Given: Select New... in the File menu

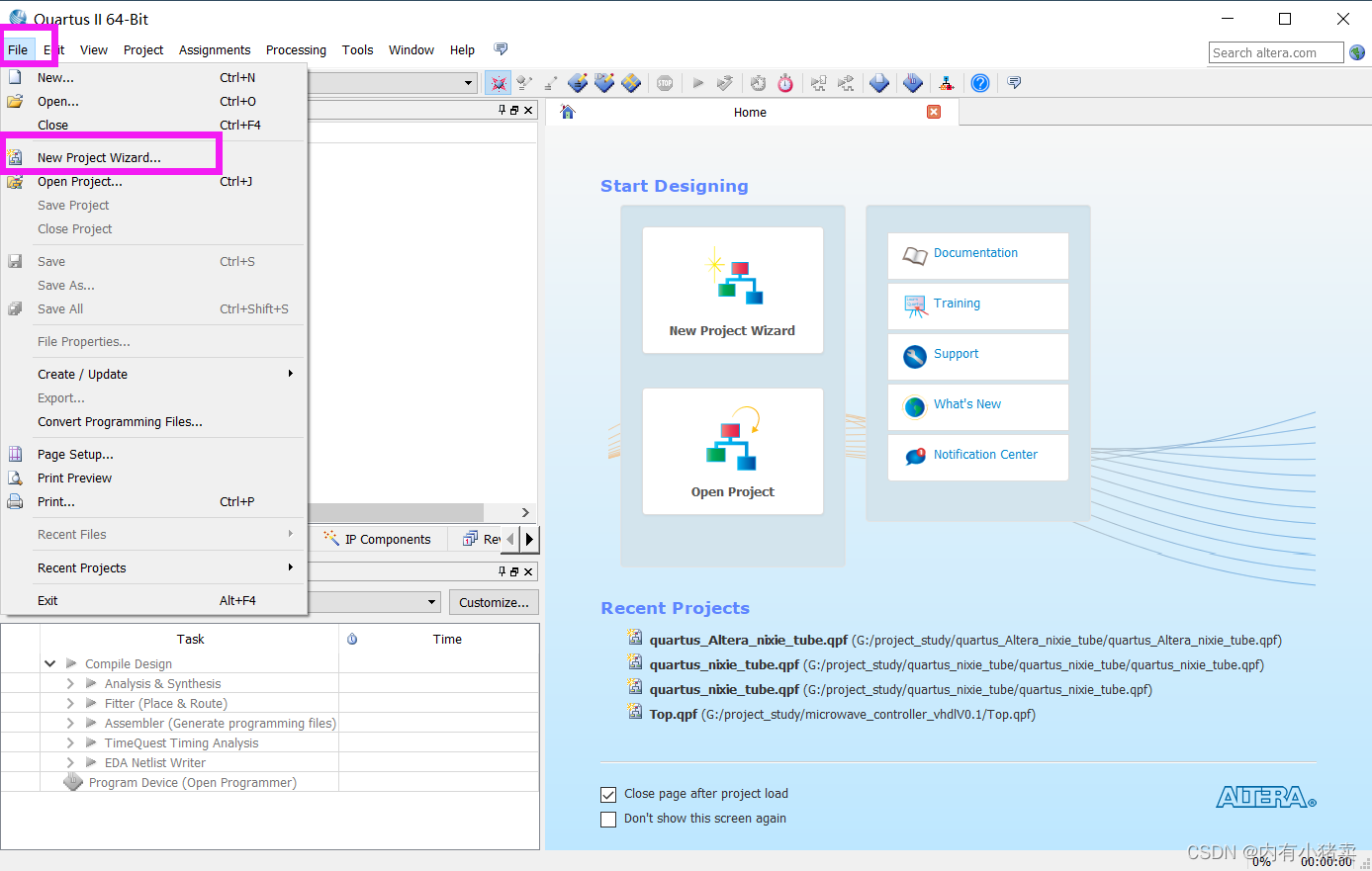Looking at the screenshot, I should coord(154,77).
